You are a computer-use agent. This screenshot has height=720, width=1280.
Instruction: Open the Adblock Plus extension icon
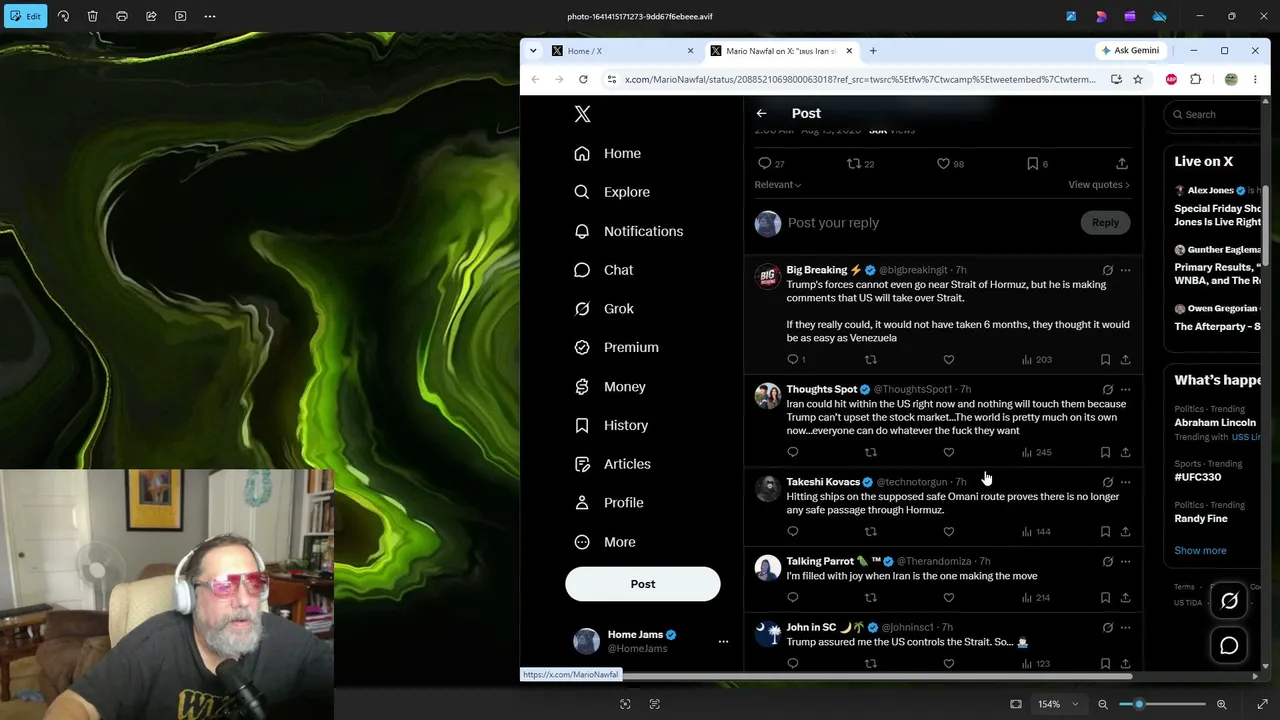pyautogui.click(x=1171, y=79)
